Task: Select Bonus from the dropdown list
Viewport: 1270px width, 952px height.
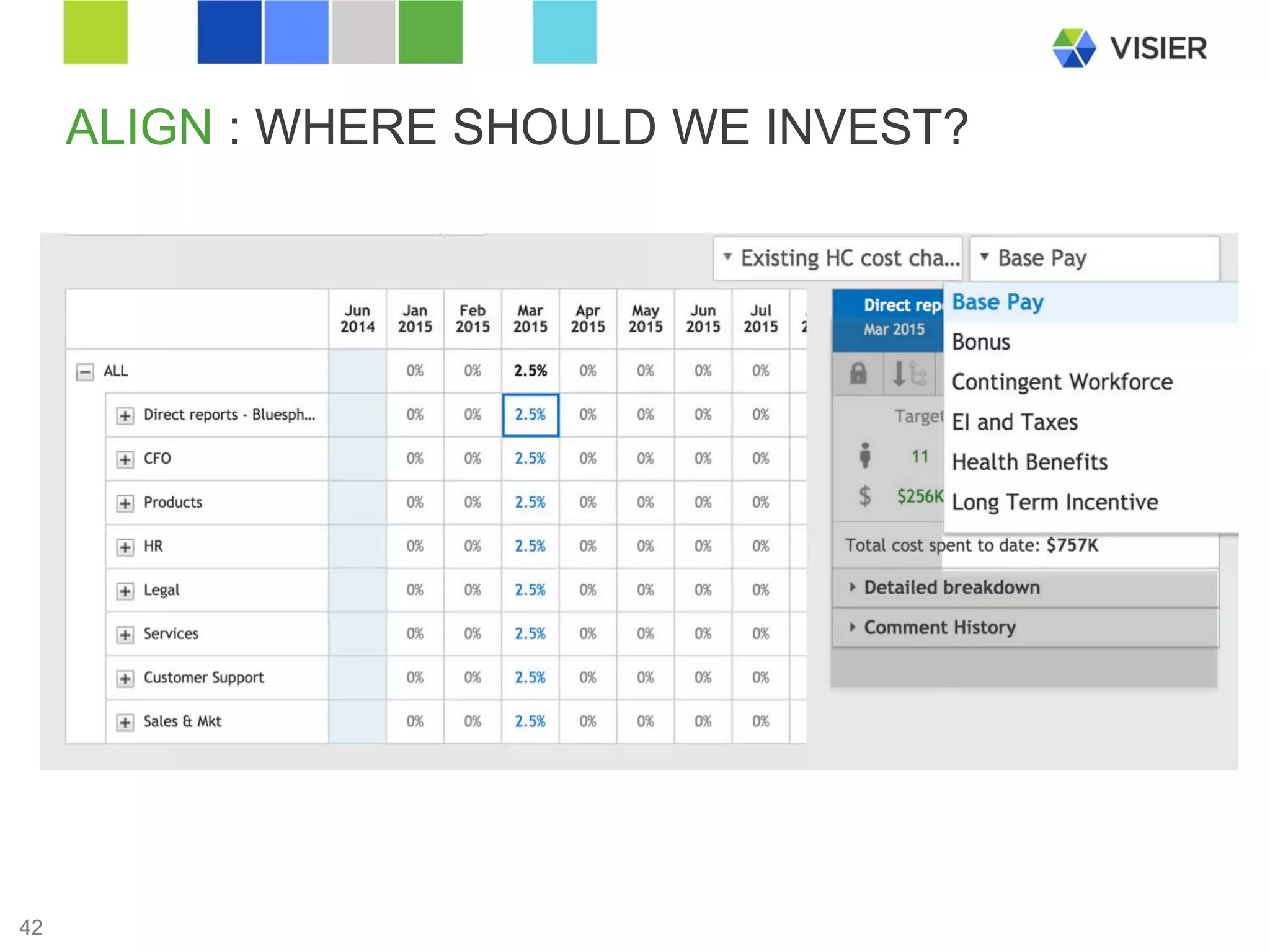Action: coord(1091,342)
